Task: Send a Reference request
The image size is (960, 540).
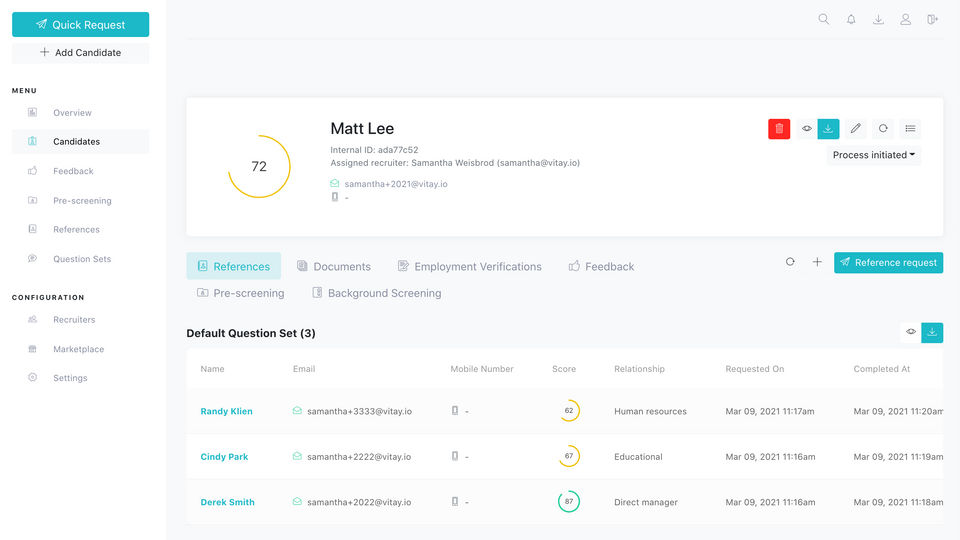Action: point(888,263)
